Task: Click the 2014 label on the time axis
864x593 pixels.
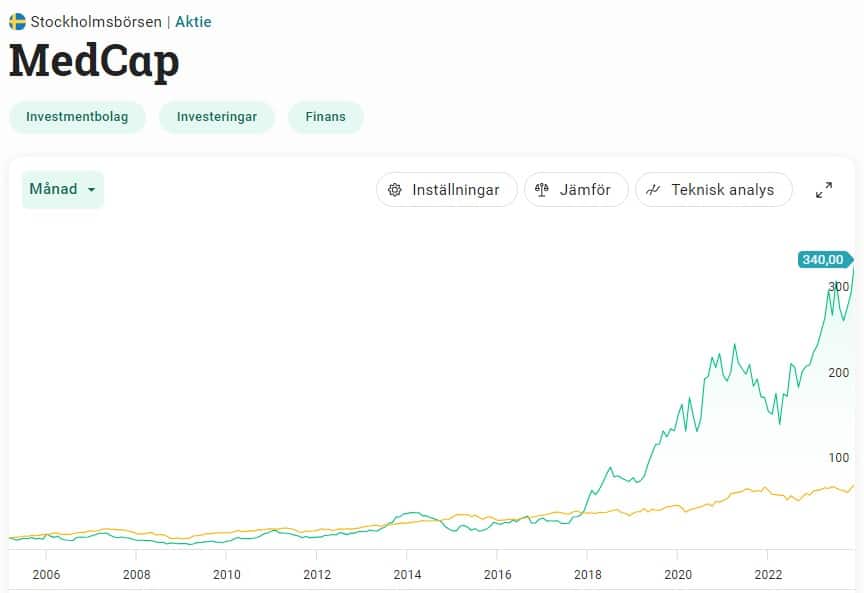Action: click(x=407, y=575)
